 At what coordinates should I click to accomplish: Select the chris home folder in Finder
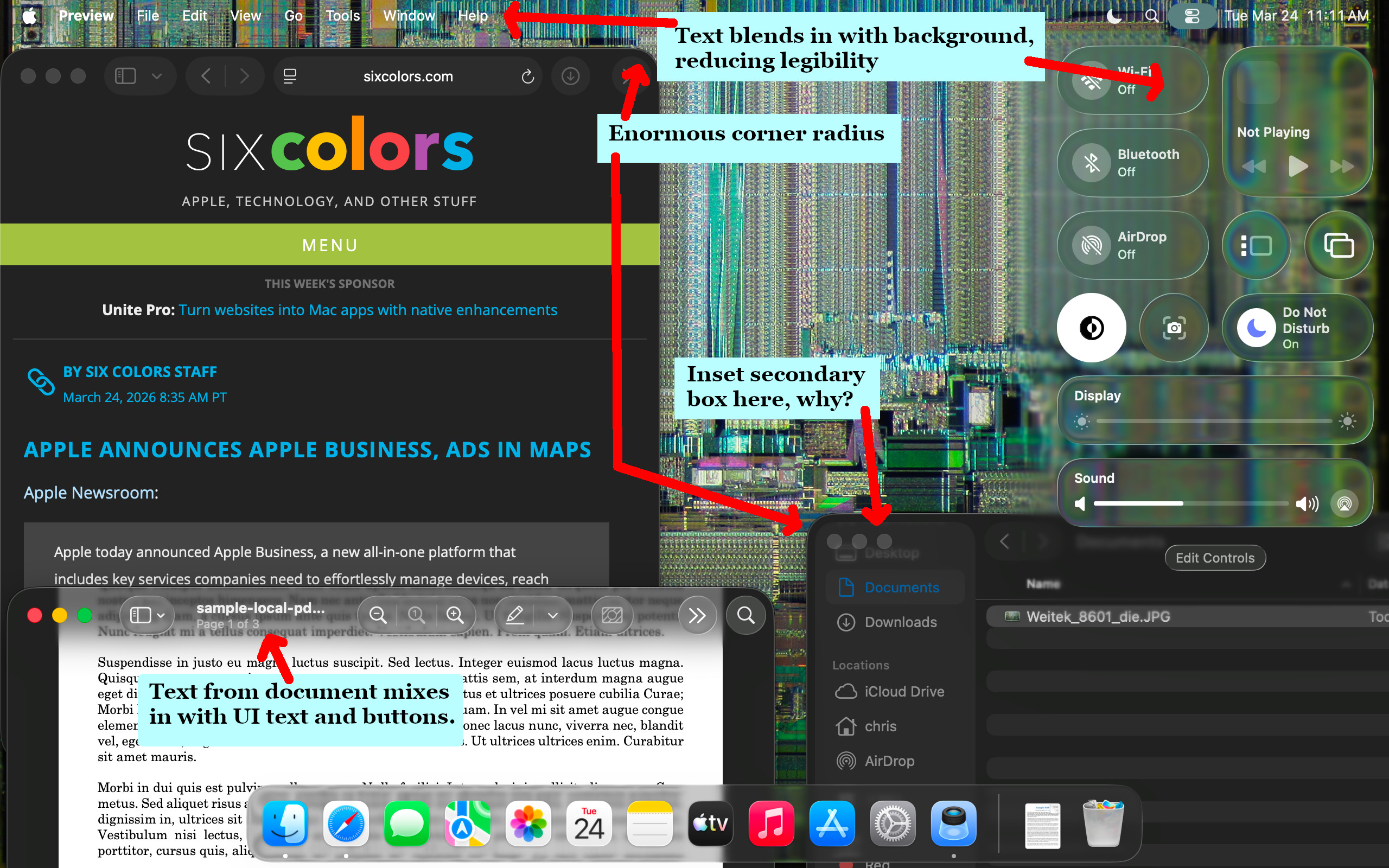(x=895, y=726)
